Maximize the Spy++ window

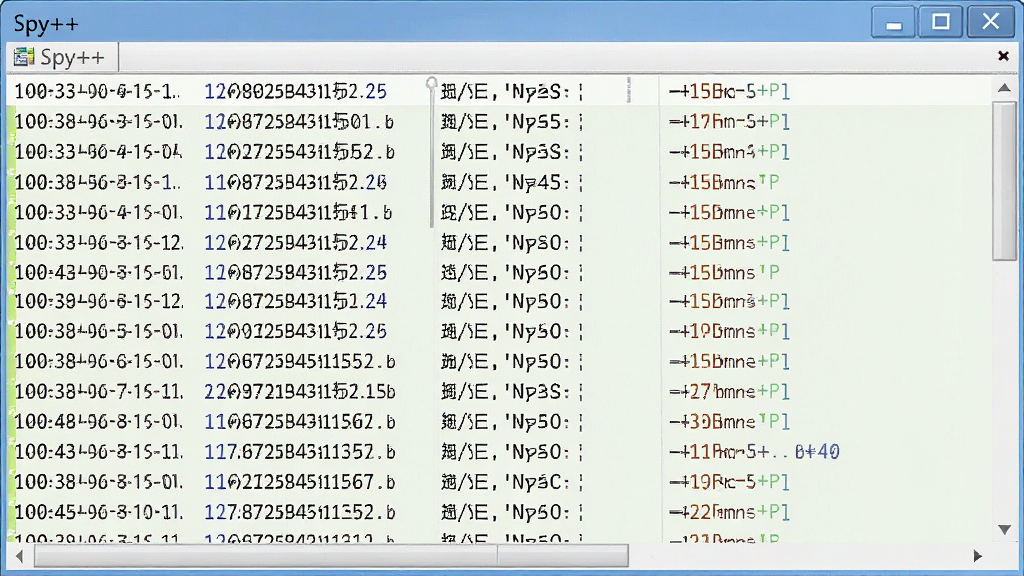(940, 23)
